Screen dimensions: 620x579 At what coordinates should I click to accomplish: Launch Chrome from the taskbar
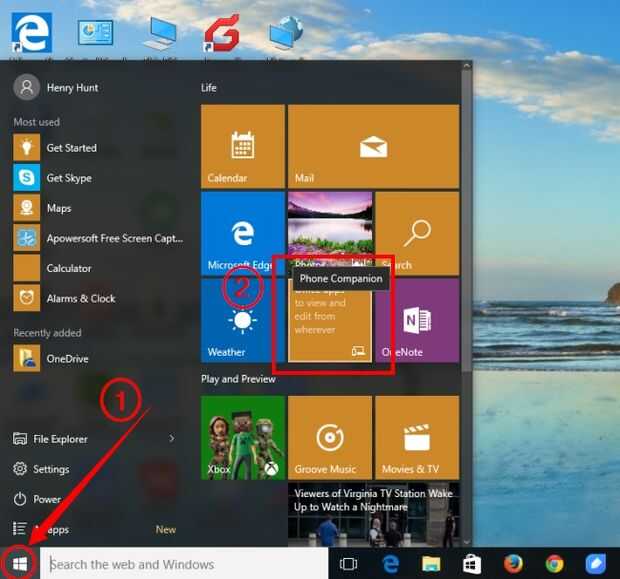coord(554,564)
